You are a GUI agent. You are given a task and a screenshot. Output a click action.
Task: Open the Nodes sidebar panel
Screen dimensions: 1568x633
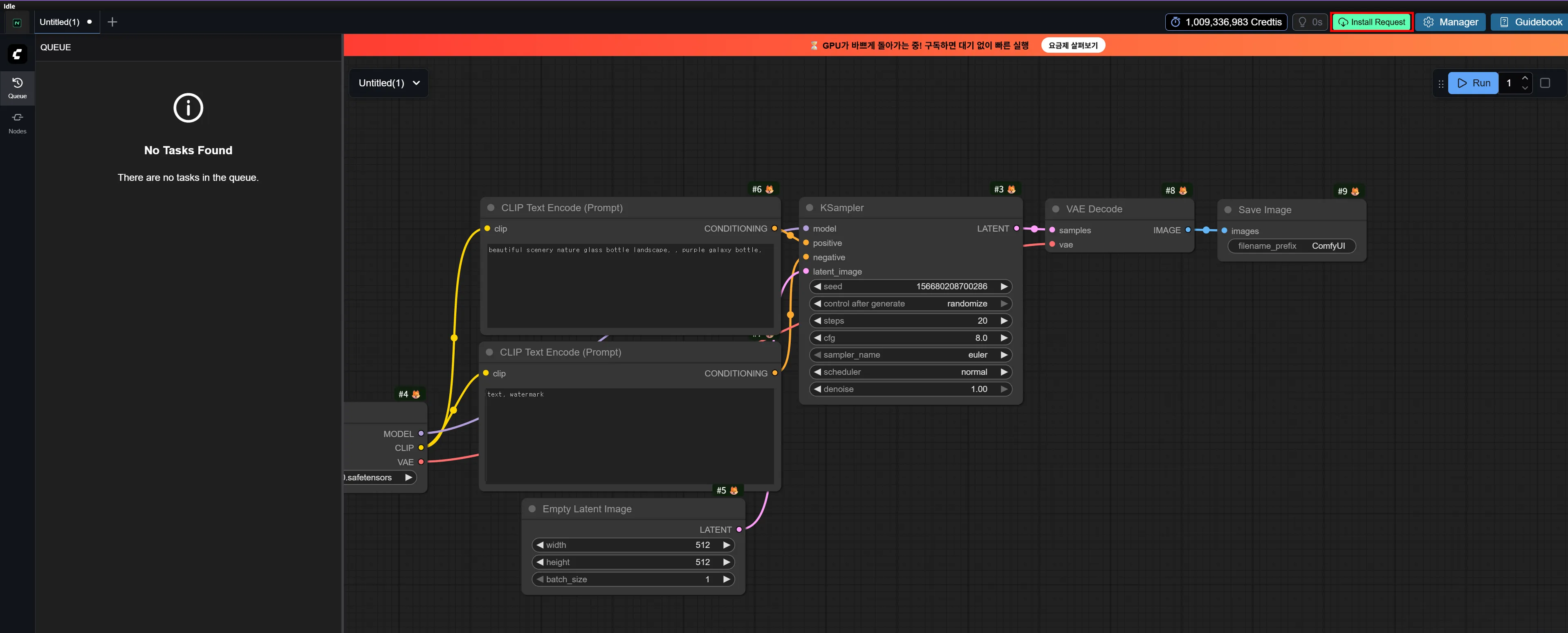tap(17, 122)
